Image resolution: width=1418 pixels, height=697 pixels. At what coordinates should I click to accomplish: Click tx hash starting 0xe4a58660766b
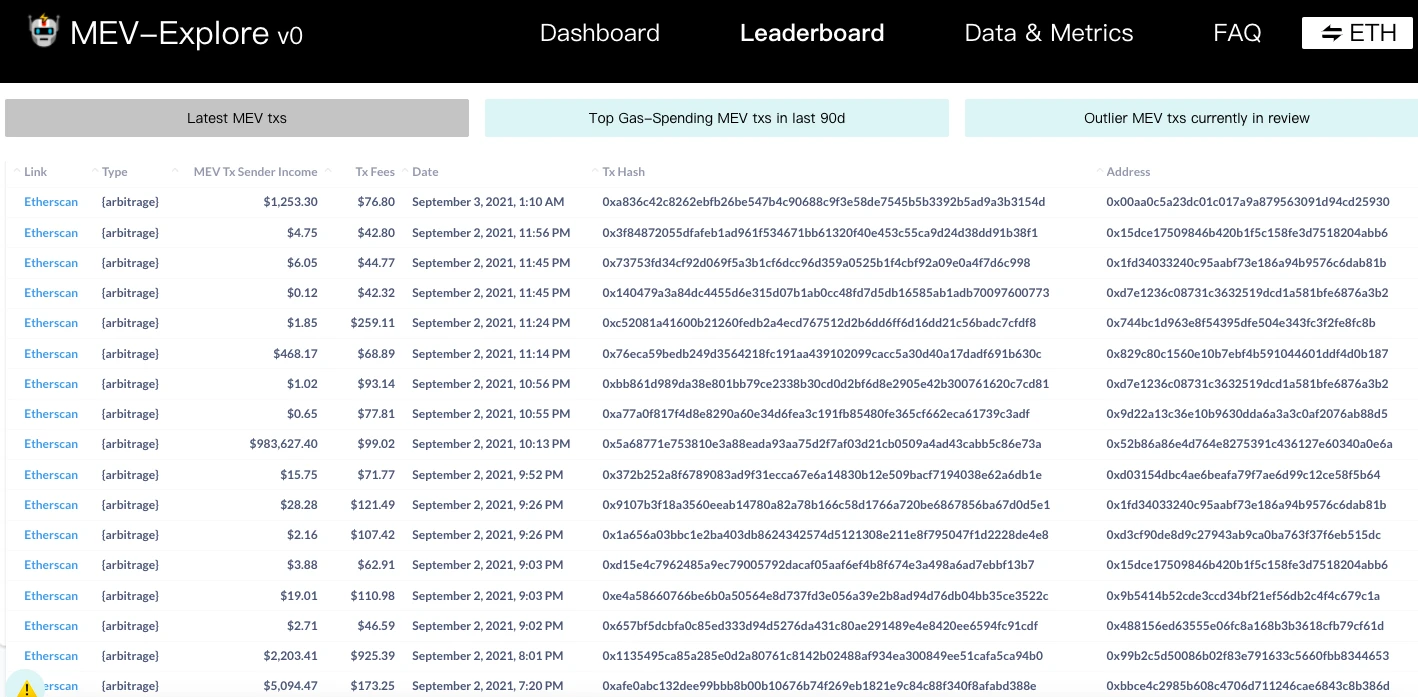click(826, 596)
